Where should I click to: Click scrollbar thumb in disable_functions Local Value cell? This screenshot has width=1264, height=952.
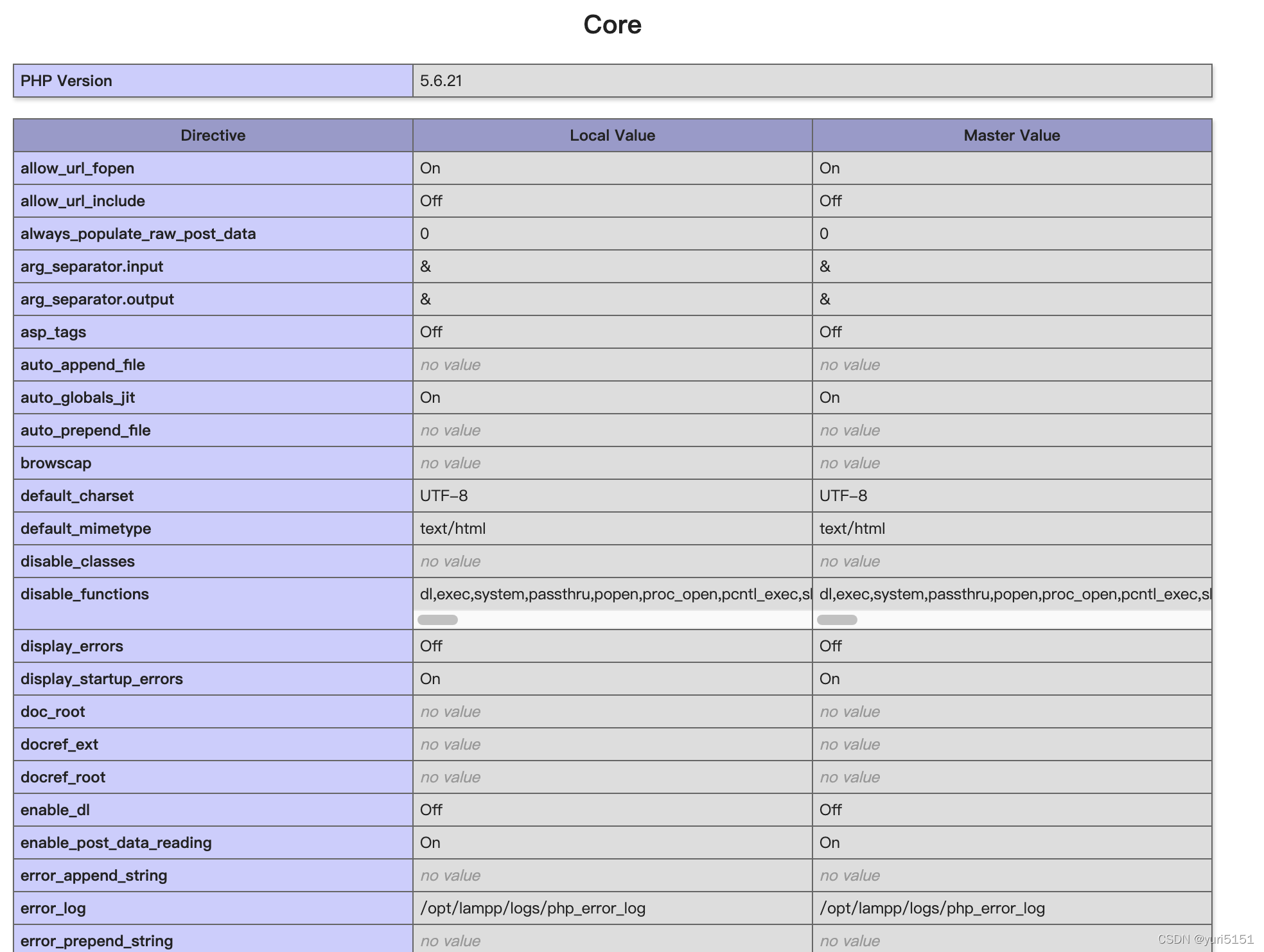point(437,620)
